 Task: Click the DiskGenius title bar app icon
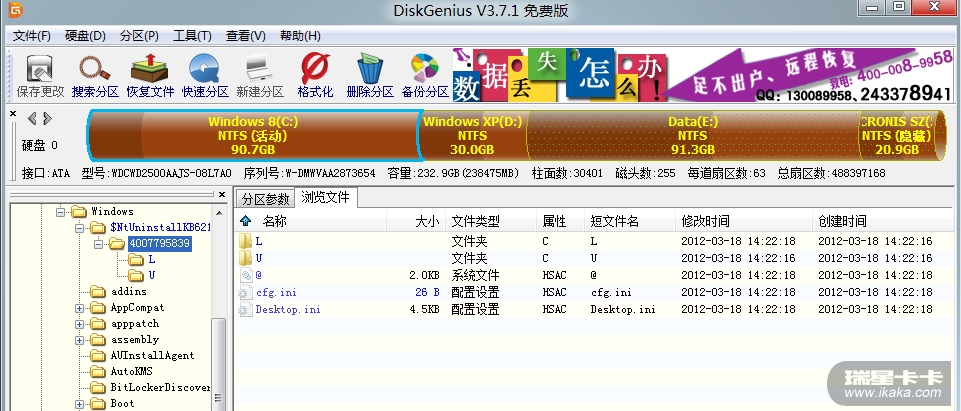pyautogui.click(x=17, y=9)
